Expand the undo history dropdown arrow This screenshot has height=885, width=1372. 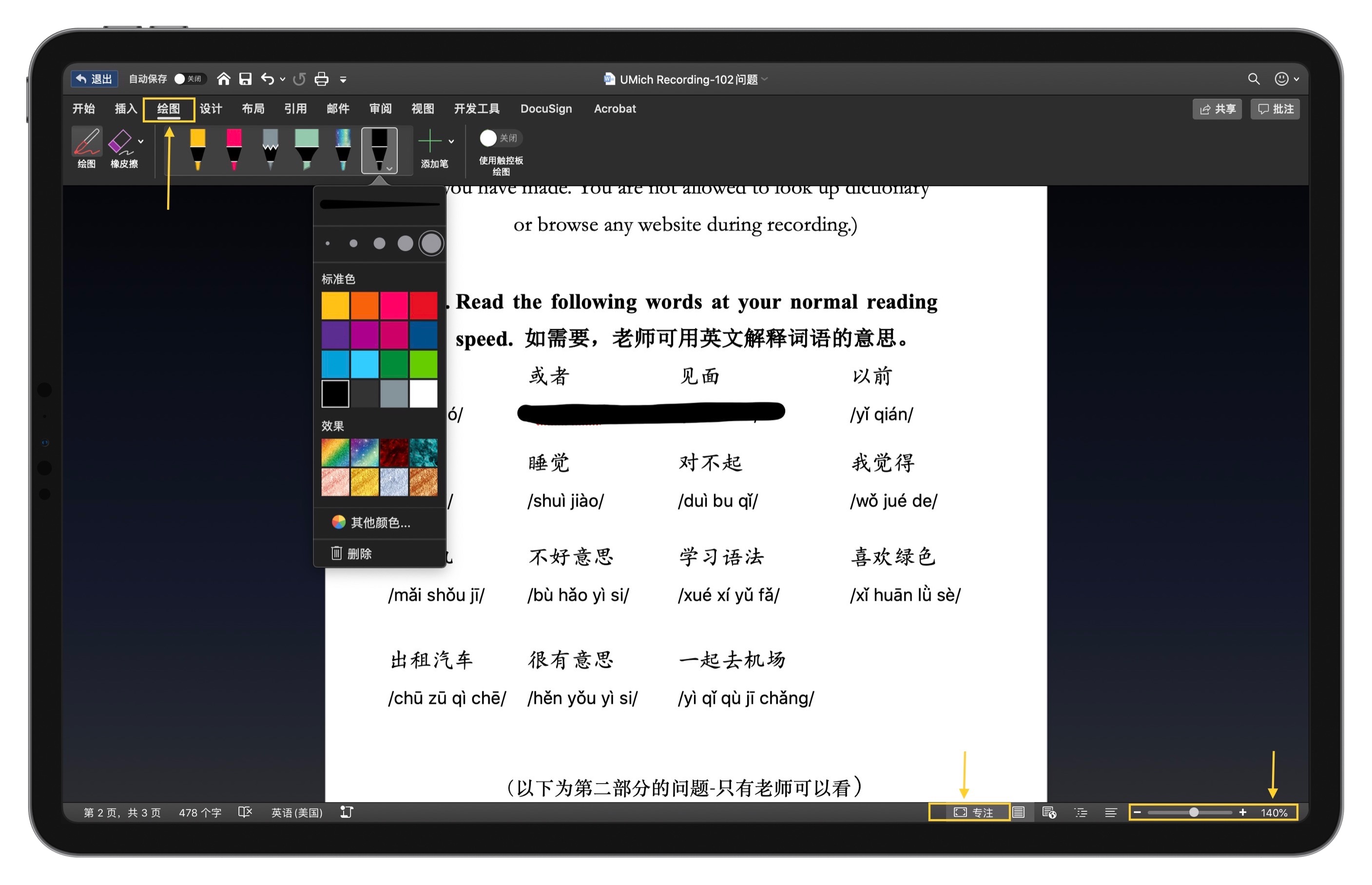pos(282,79)
